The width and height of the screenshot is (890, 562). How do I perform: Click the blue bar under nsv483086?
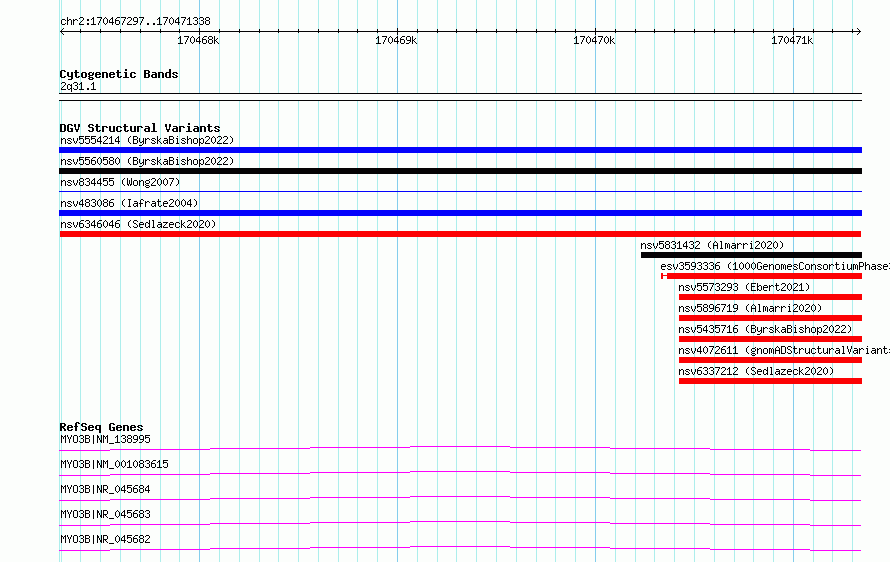[460, 213]
